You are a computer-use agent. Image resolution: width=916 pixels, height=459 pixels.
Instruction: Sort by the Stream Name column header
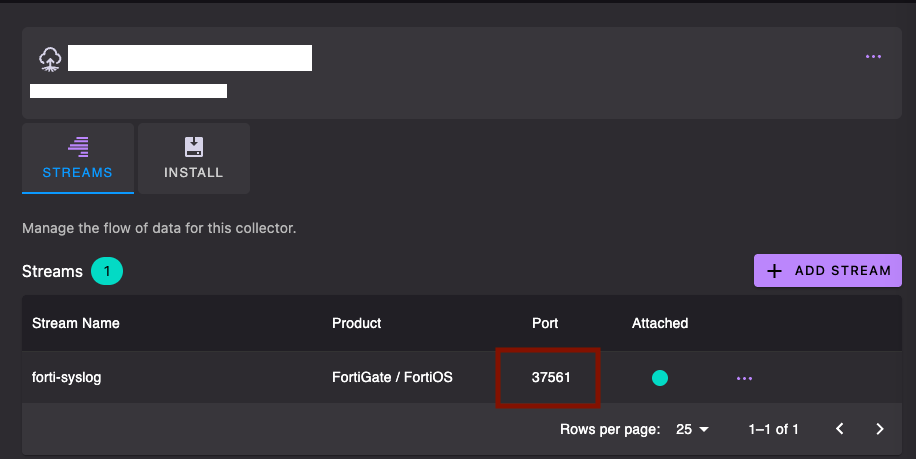[x=76, y=323]
